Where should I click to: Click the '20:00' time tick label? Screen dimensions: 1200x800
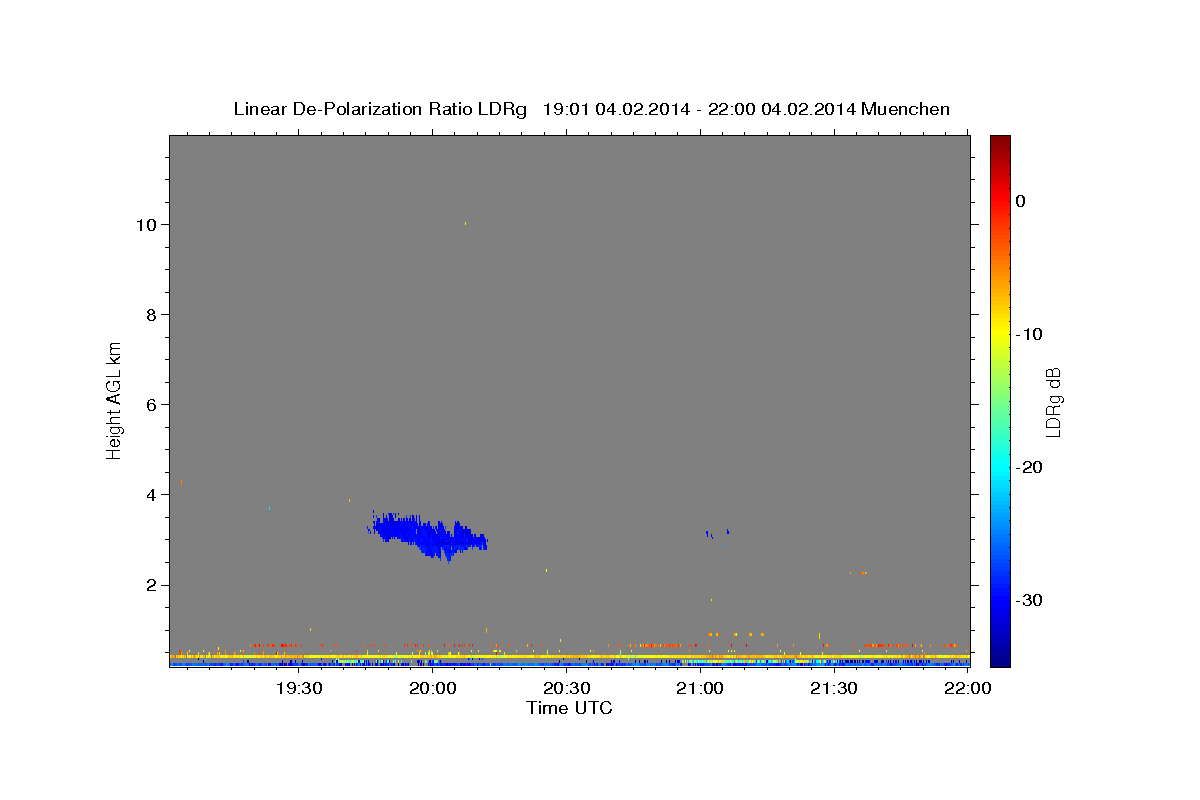433,688
